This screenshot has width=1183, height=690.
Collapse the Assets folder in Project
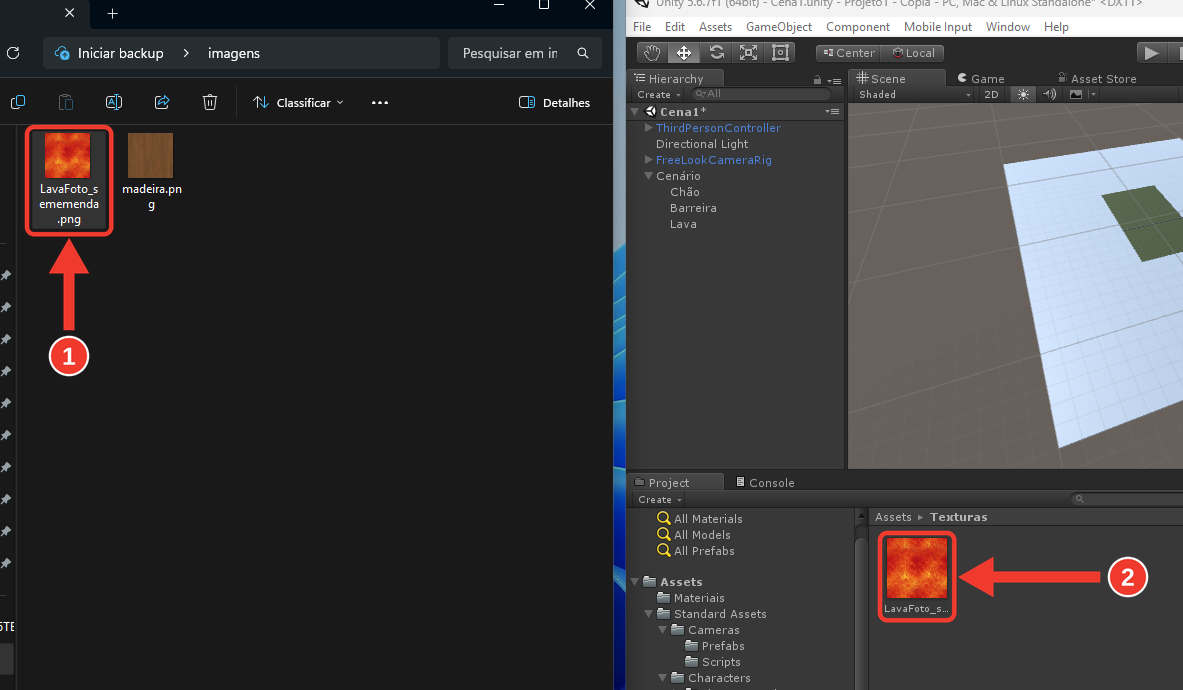click(x=635, y=581)
